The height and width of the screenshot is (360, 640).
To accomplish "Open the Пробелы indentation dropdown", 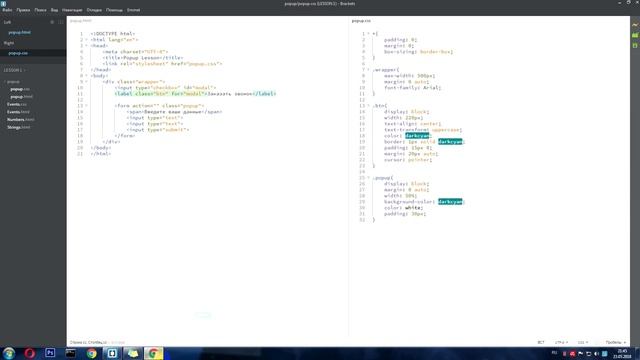I will click(x=616, y=342).
